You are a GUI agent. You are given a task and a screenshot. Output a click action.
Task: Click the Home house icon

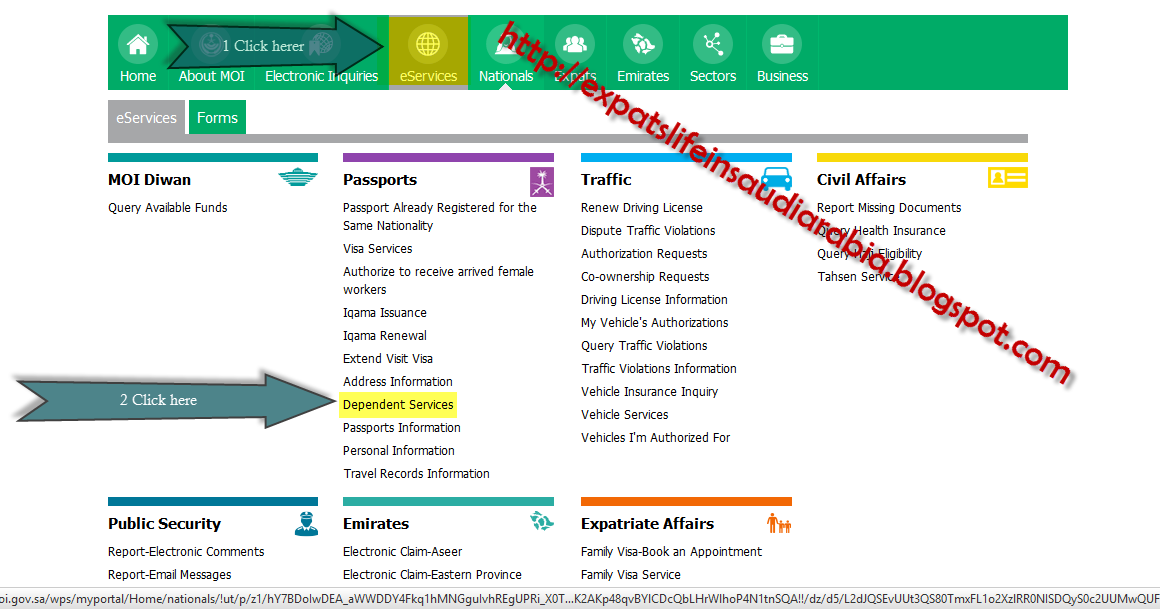138,44
